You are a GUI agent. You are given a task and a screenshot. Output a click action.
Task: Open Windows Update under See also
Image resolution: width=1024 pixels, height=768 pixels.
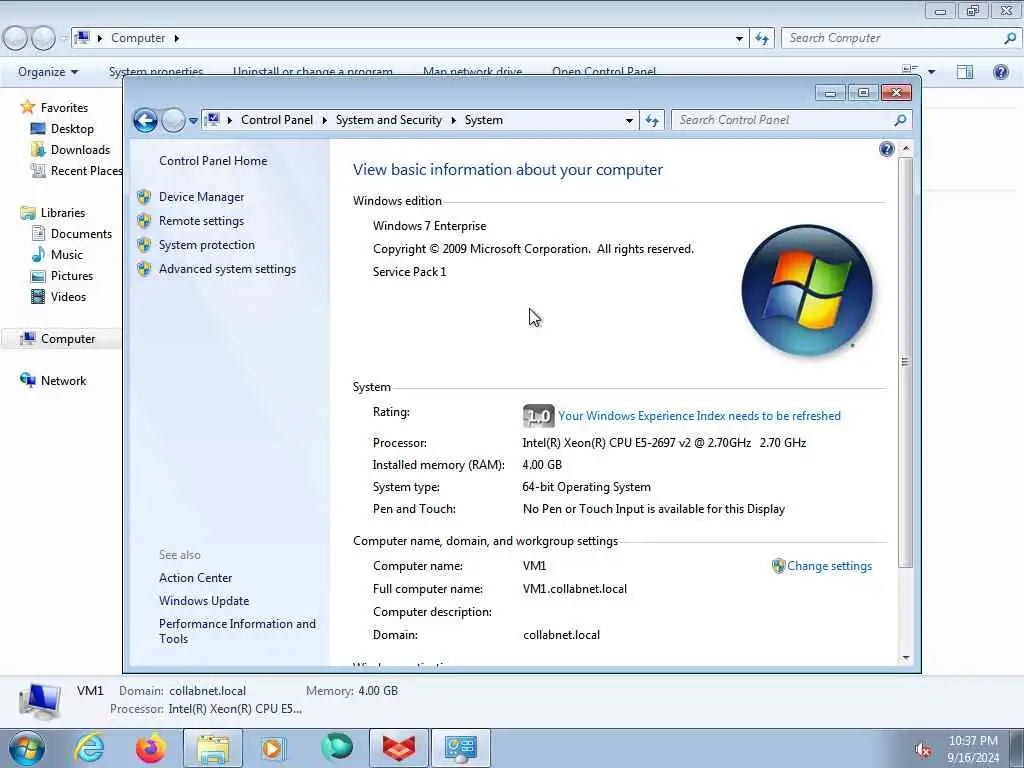[x=204, y=601]
